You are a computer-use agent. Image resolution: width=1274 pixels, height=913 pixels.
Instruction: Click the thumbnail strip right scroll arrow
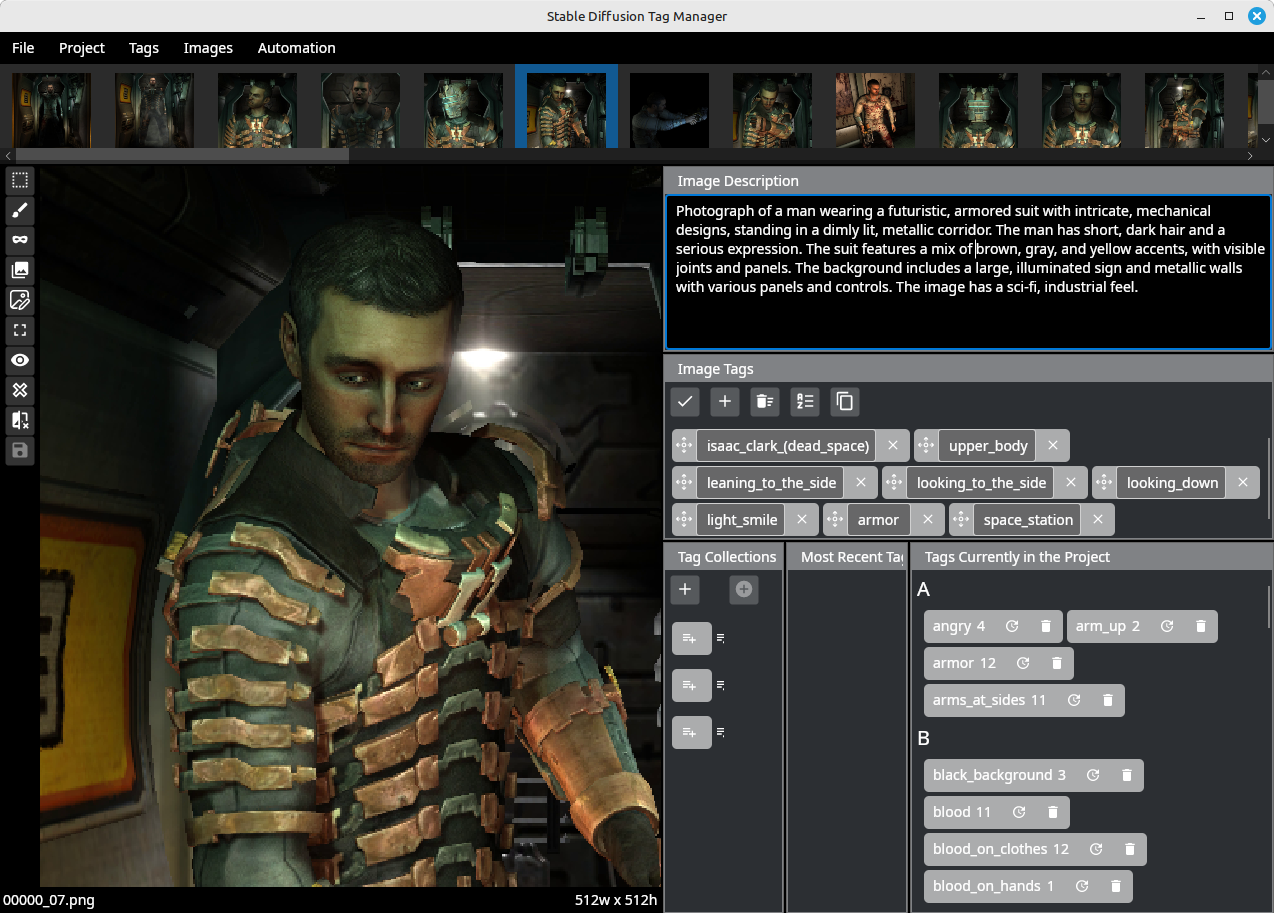[1250, 156]
